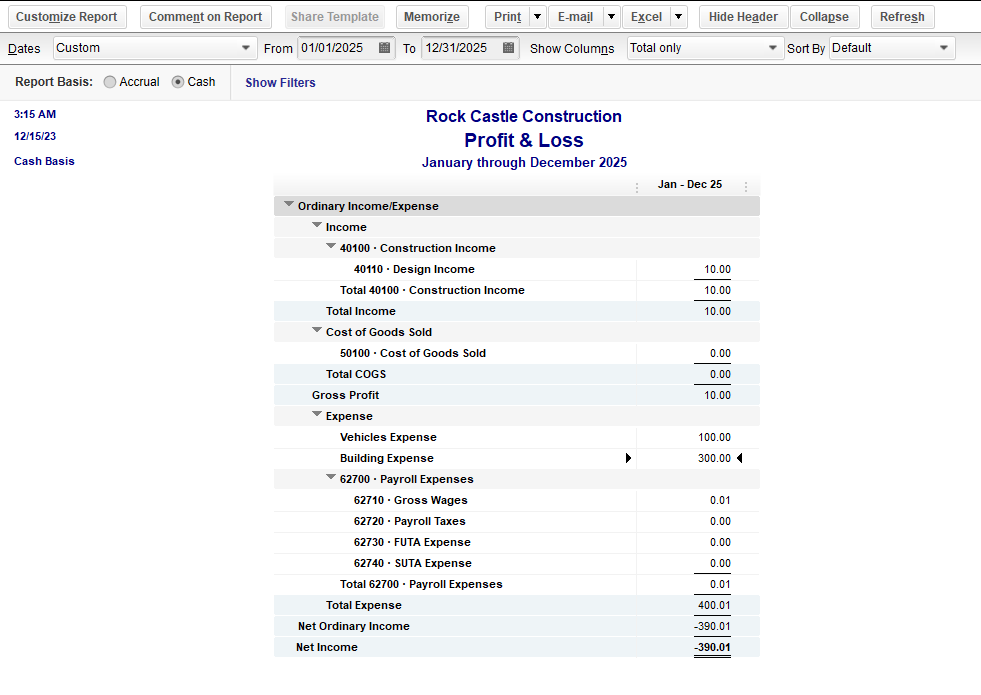Click the Share Template button
981x695 pixels.
(335, 17)
